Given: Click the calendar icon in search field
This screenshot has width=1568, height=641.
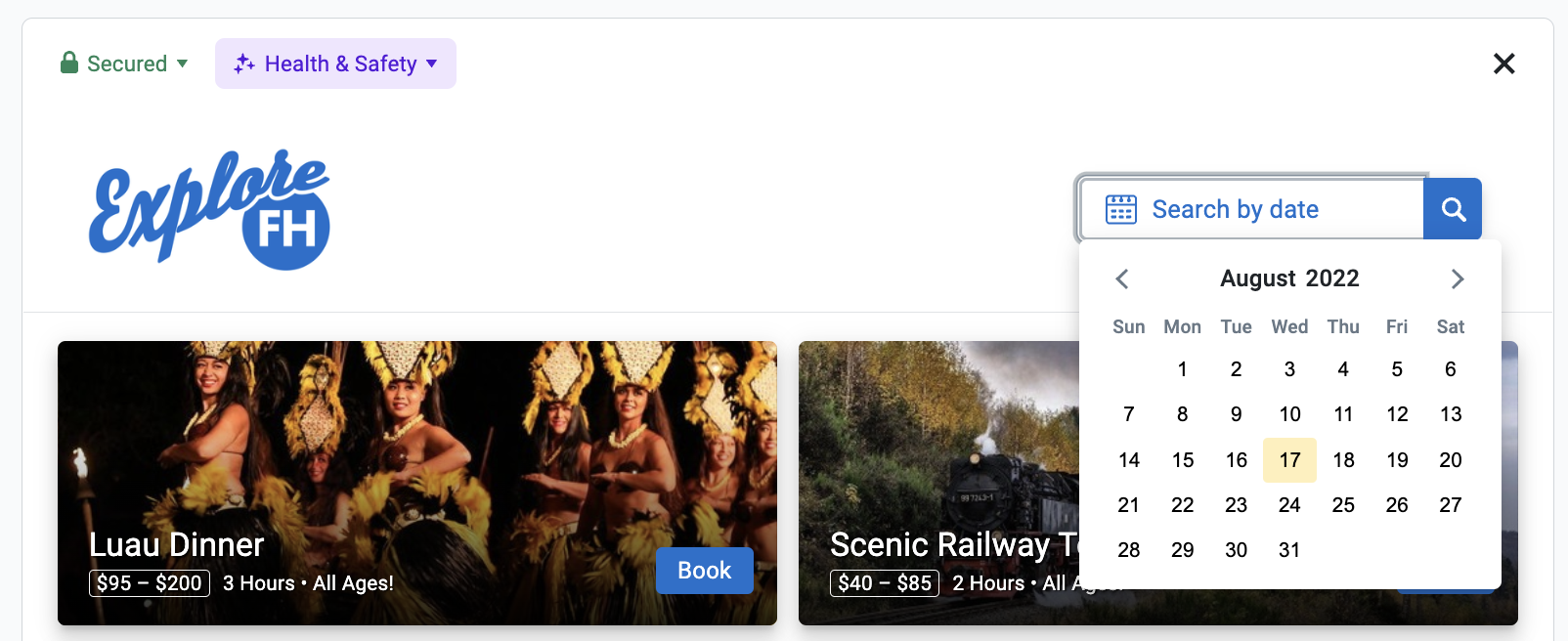Looking at the screenshot, I should tap(1120, 209).
